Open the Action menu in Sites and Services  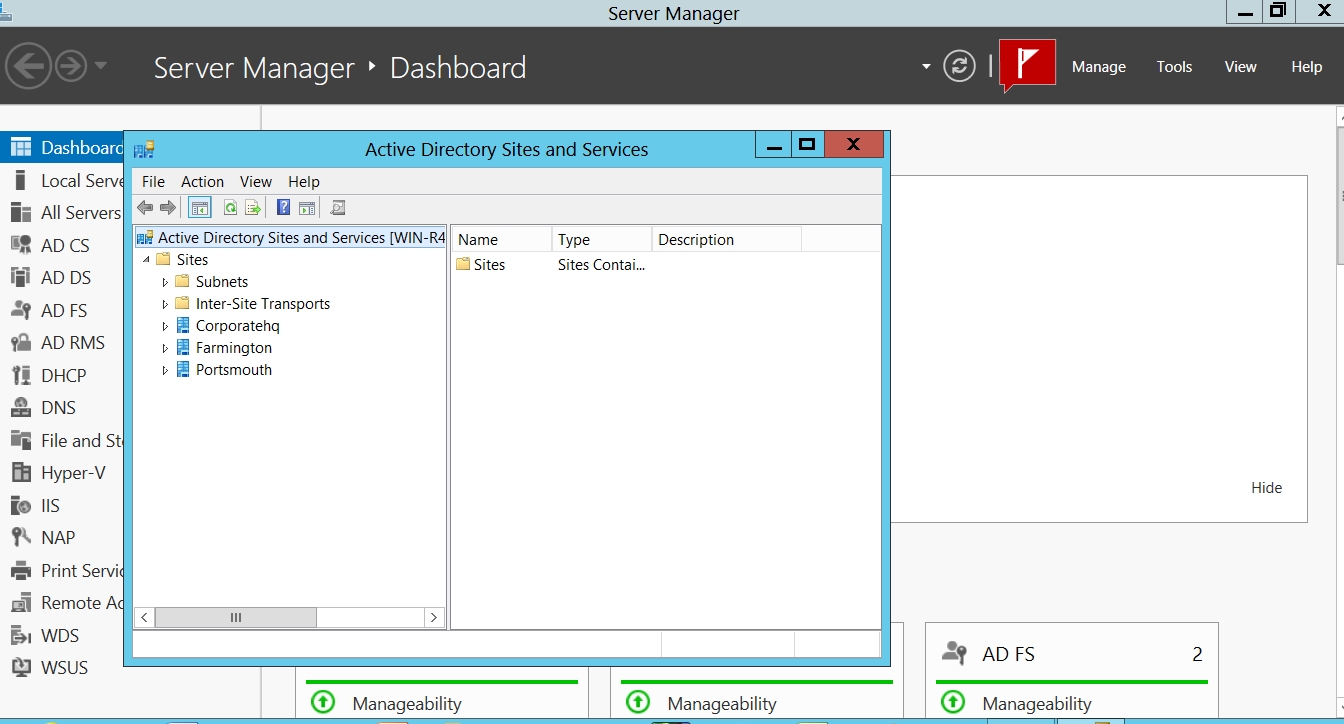[202, 182]
